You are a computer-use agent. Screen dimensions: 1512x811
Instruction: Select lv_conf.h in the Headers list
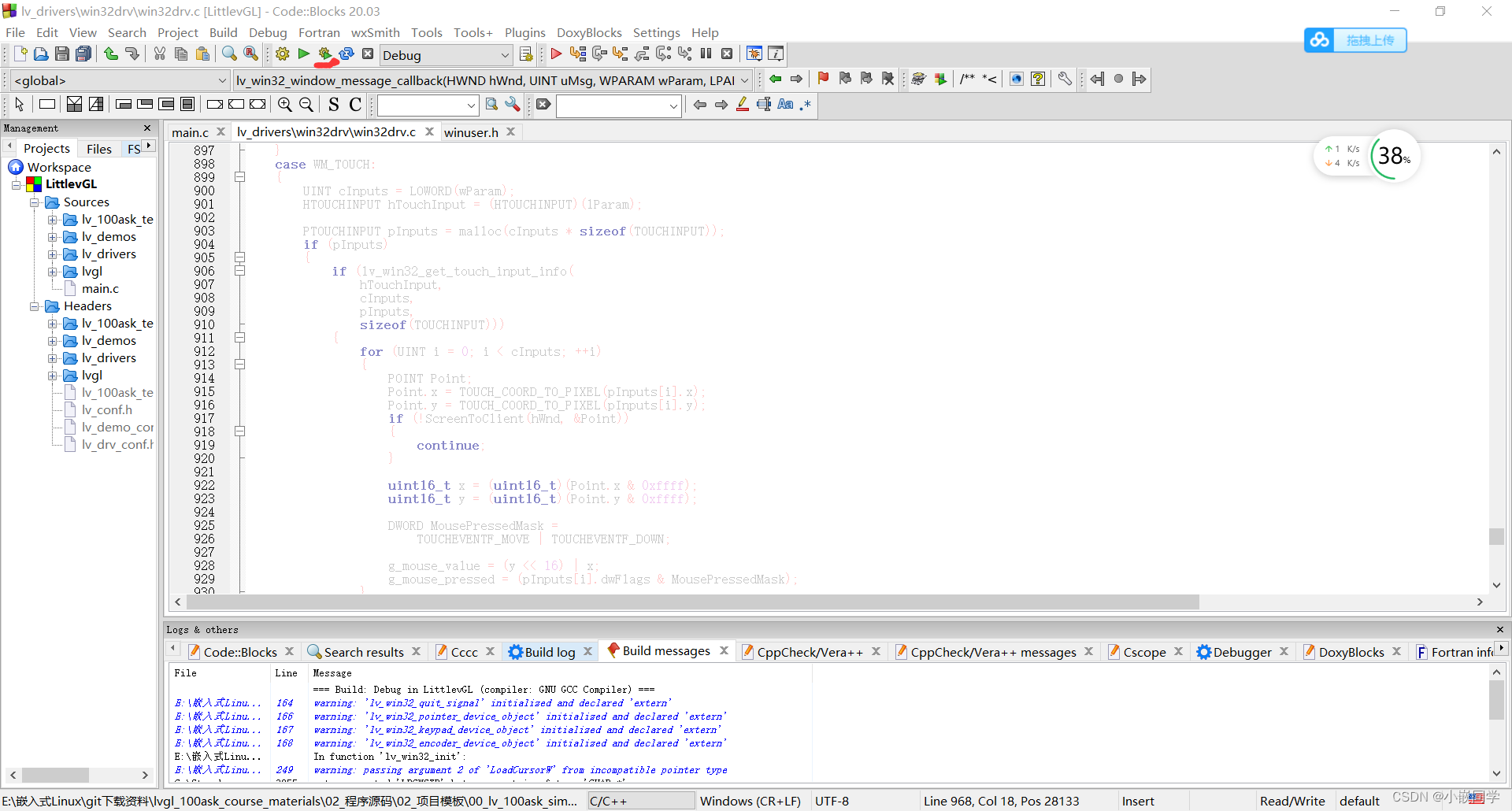107,410
